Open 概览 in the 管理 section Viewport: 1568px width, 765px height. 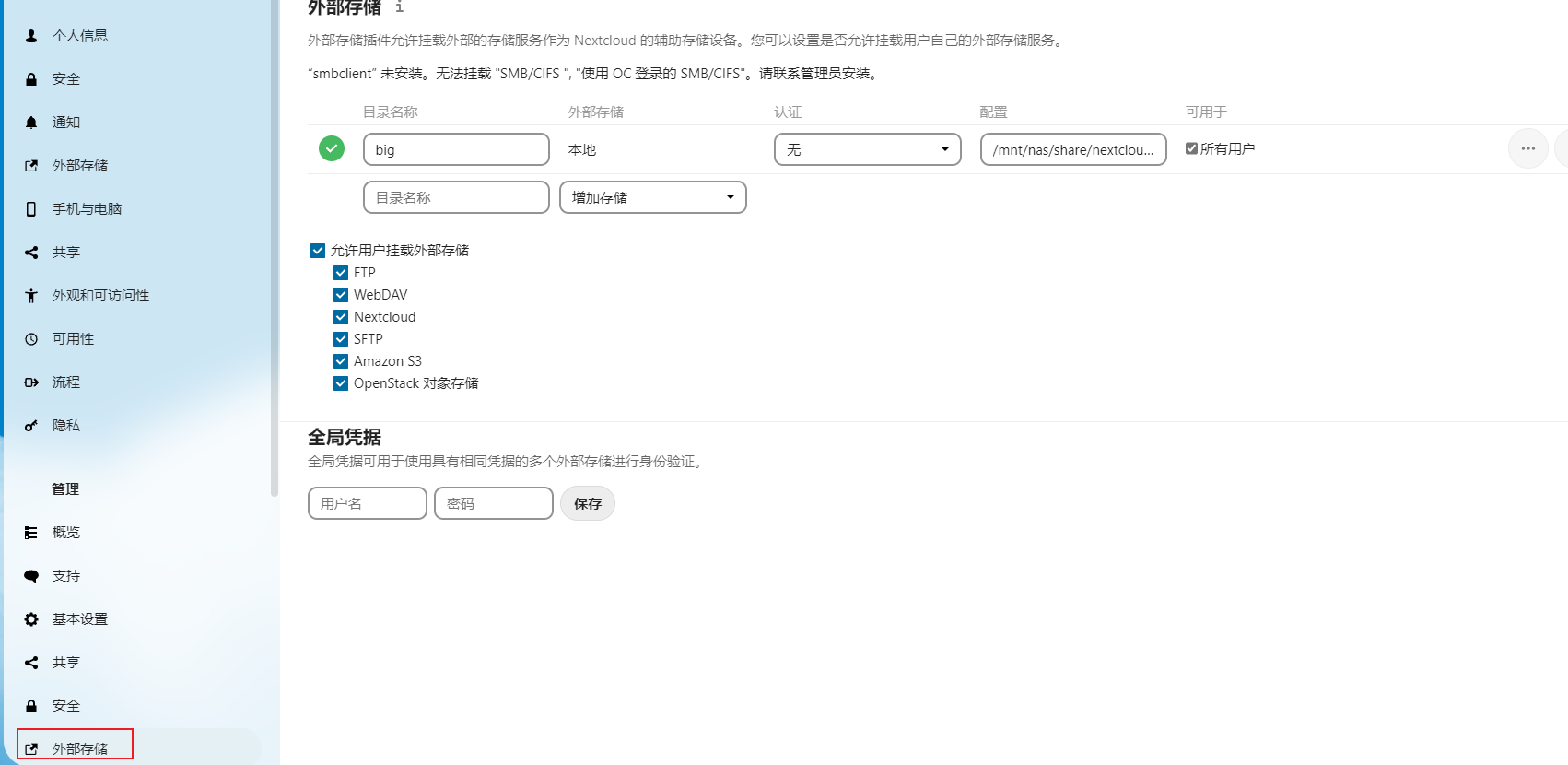pos(66,533)
